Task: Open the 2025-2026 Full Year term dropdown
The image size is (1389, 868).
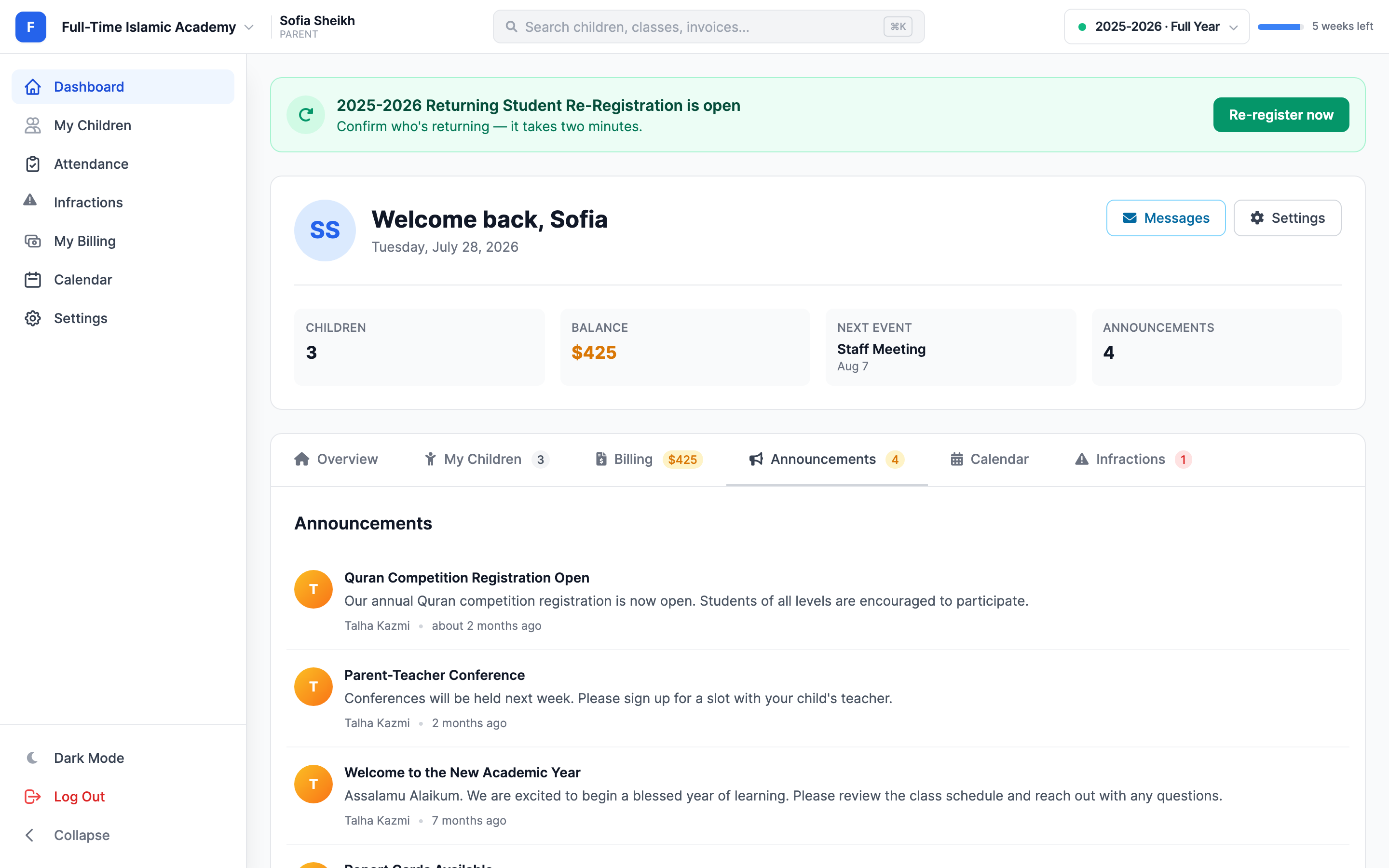Action: (x=1157, y=27)
